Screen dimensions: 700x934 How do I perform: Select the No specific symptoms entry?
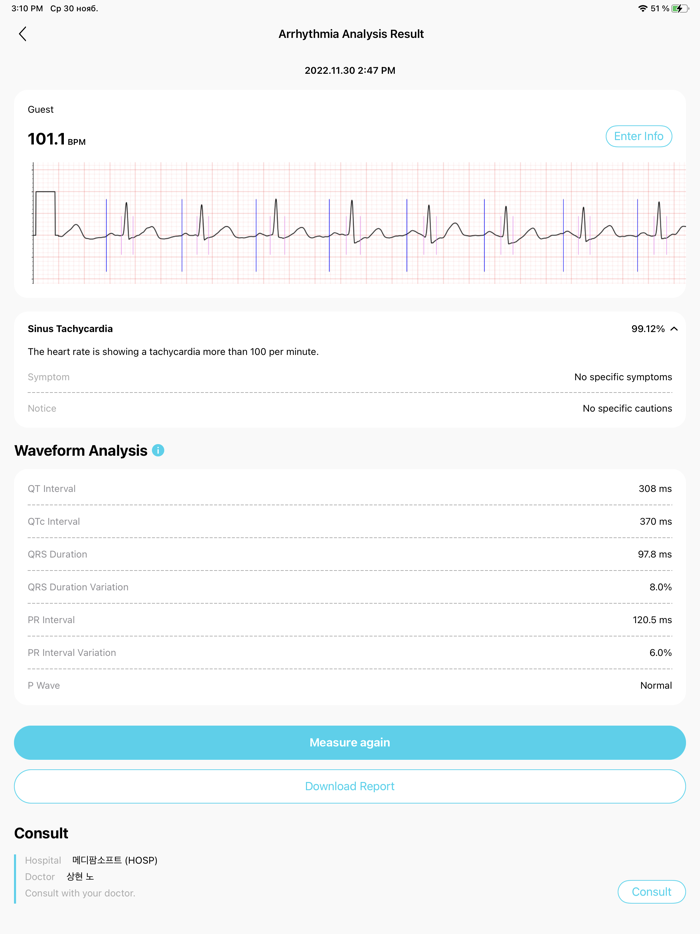622,377
